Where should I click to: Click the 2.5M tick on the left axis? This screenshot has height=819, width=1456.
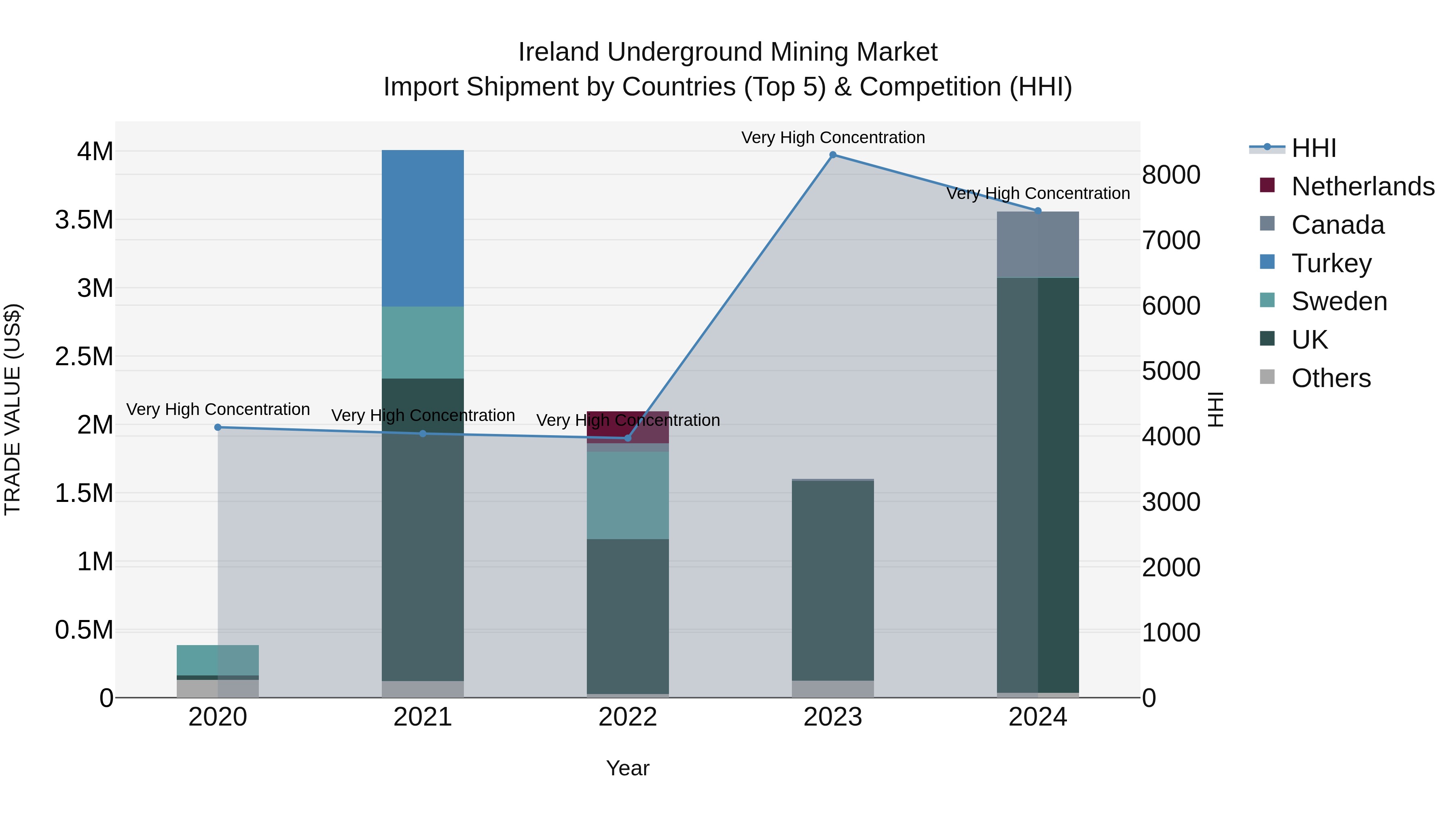click(x=84, y=357)
